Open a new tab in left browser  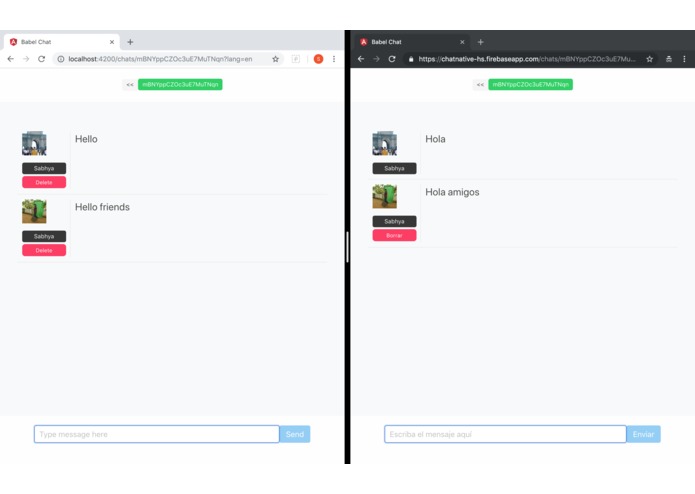coord(130,42)
